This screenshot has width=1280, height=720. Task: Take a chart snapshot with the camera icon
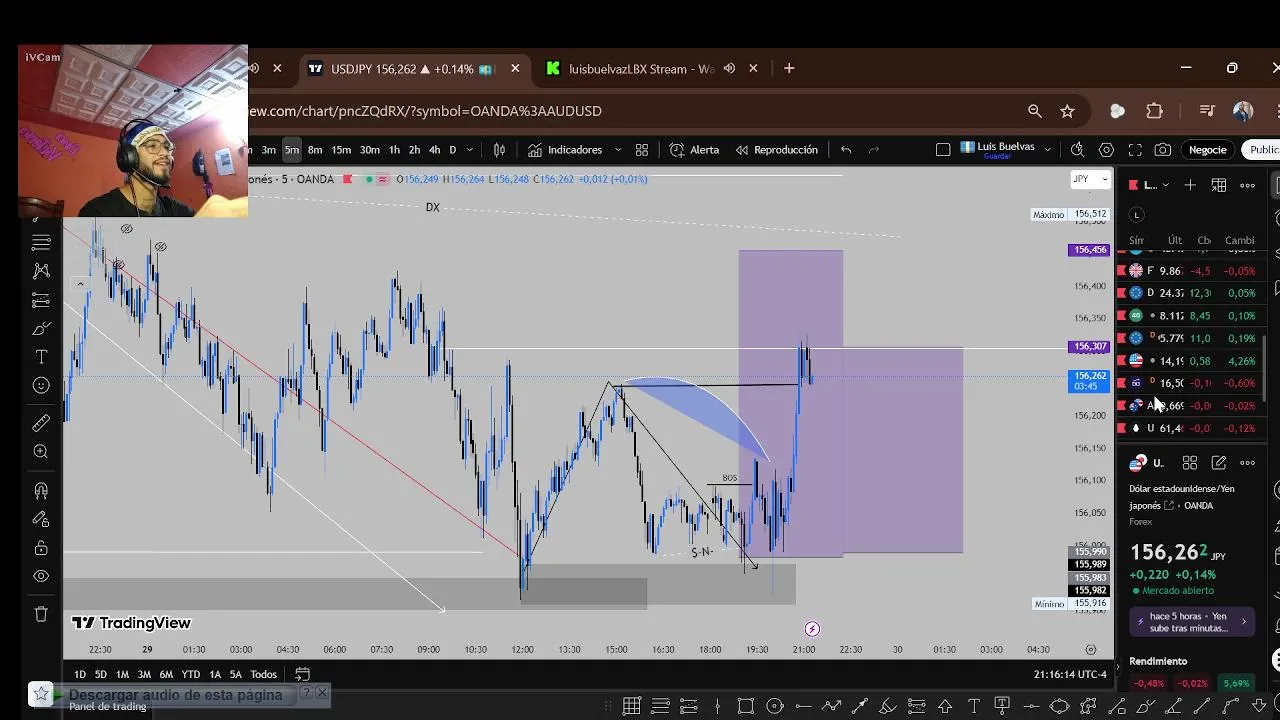(1163, 150)
